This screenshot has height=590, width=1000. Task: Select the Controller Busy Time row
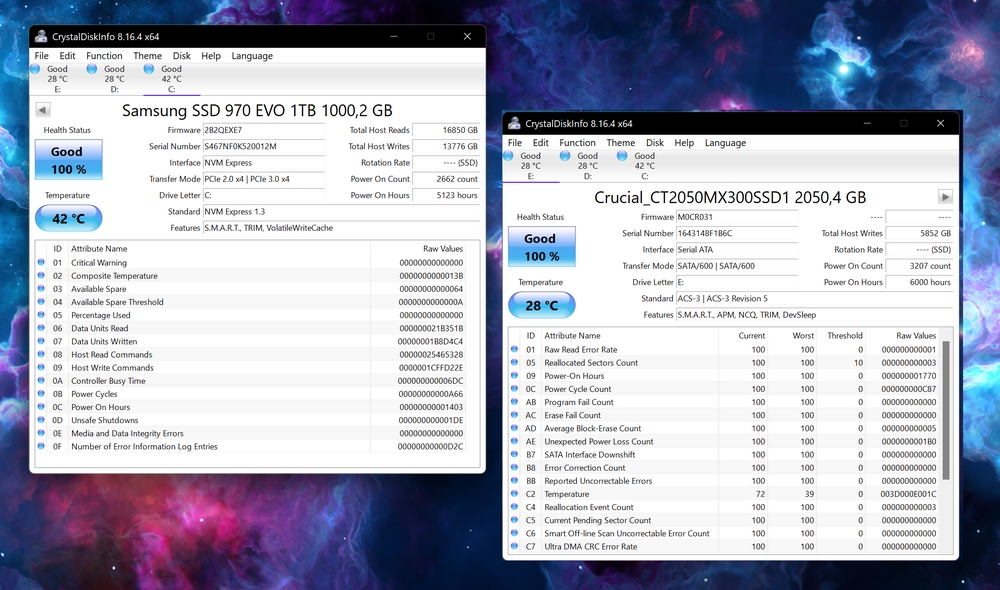coord(250,381)
